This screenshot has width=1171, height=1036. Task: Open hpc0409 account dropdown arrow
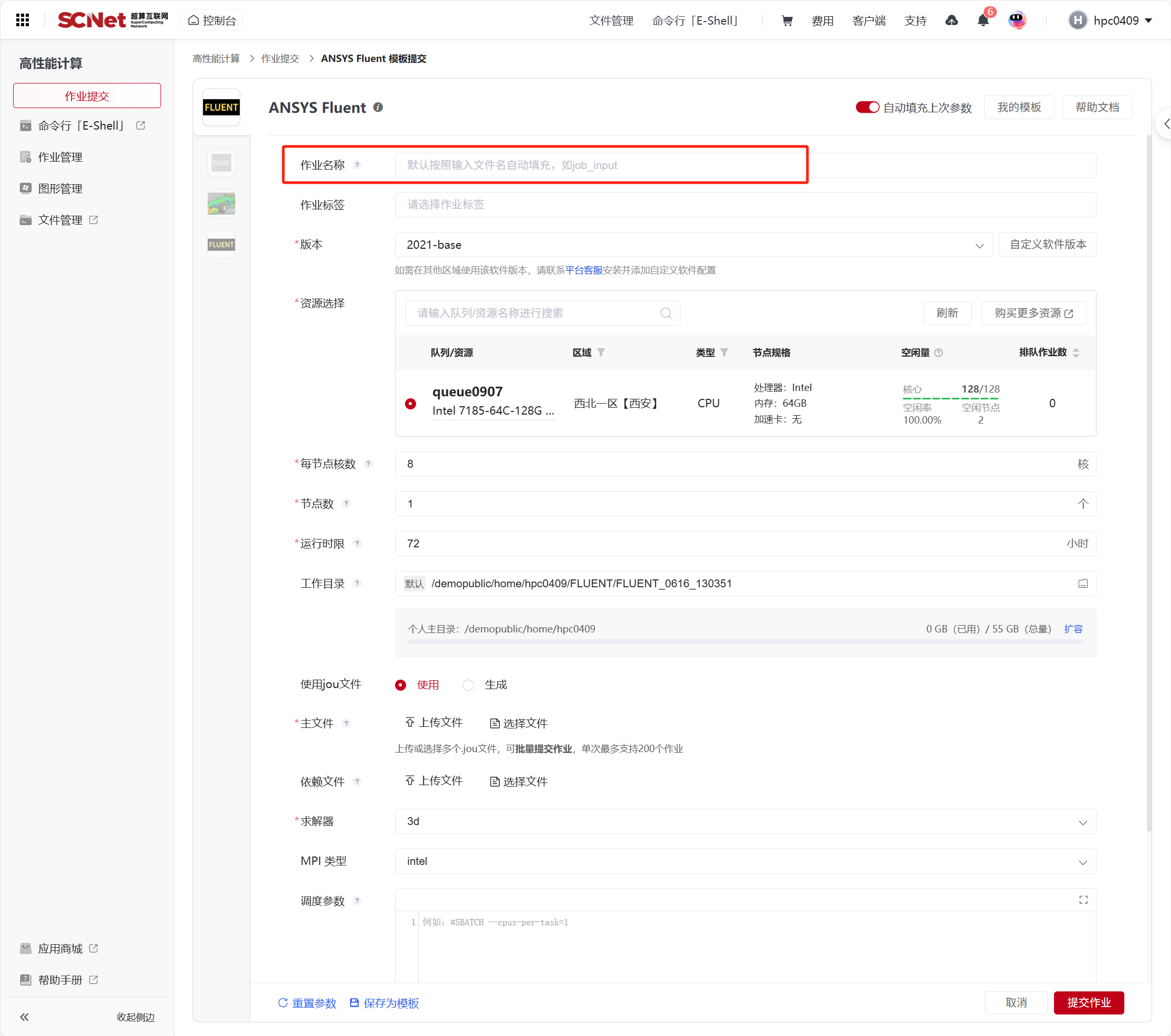(1148, 20)
